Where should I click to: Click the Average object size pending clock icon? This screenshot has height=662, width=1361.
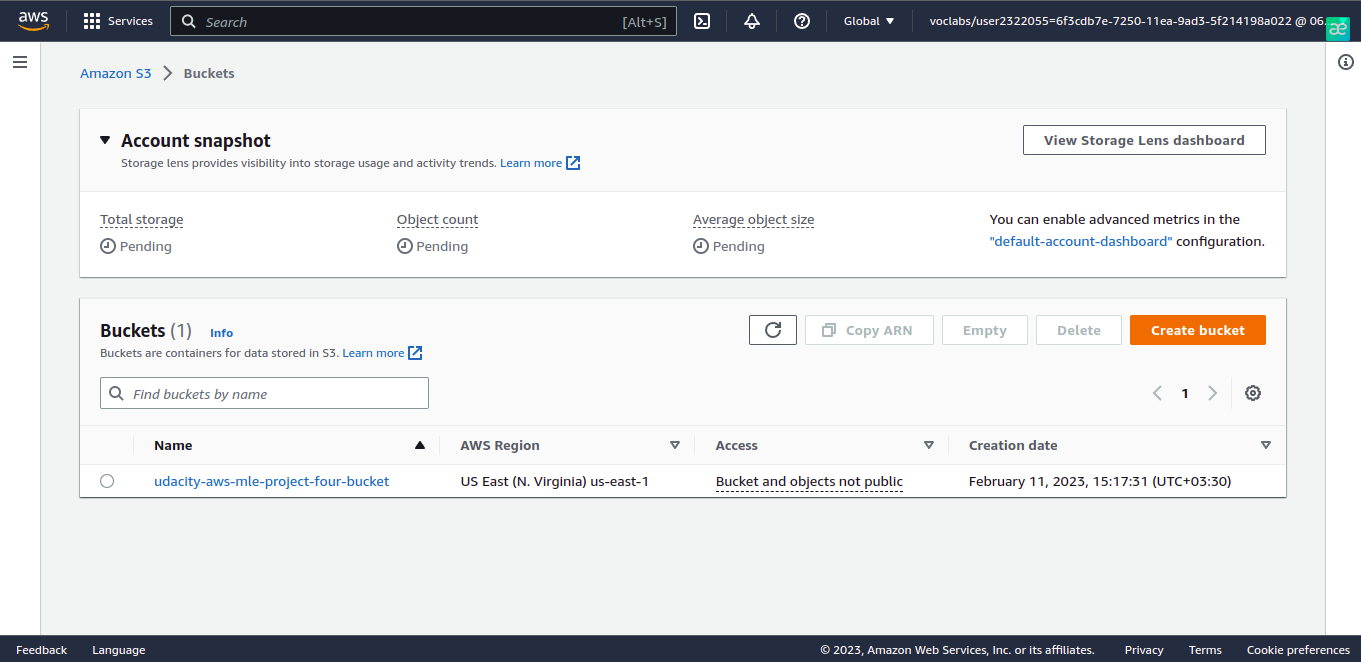(x=701, y=246)
